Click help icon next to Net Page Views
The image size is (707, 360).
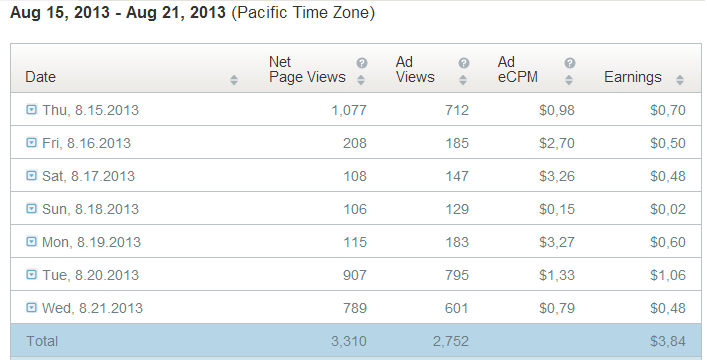coord(362,63)
